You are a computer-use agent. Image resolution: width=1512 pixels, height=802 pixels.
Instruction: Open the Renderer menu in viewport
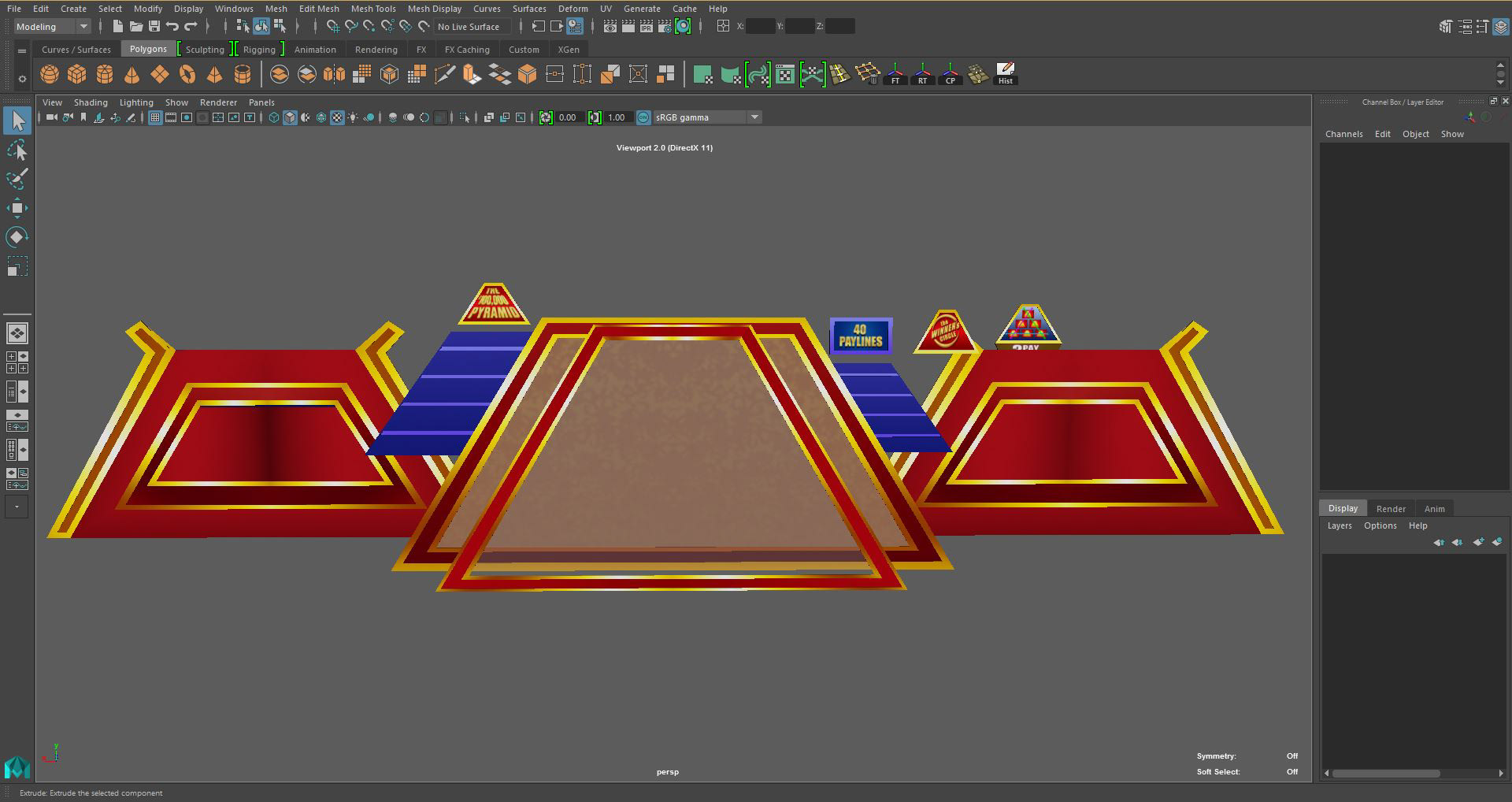(218, 102)
